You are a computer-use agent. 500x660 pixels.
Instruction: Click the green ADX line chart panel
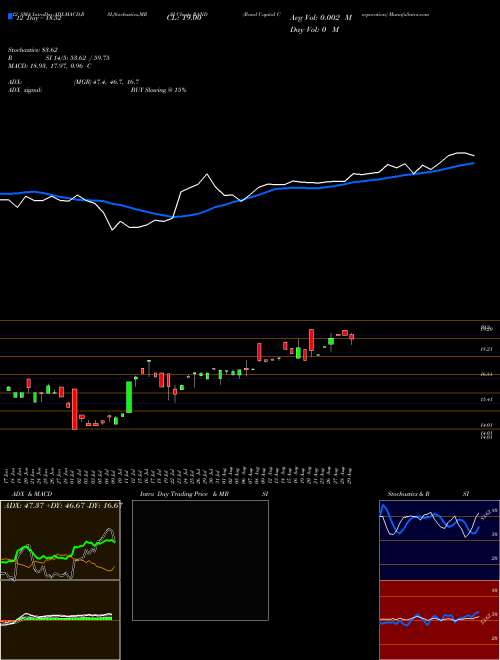point(60,540)
